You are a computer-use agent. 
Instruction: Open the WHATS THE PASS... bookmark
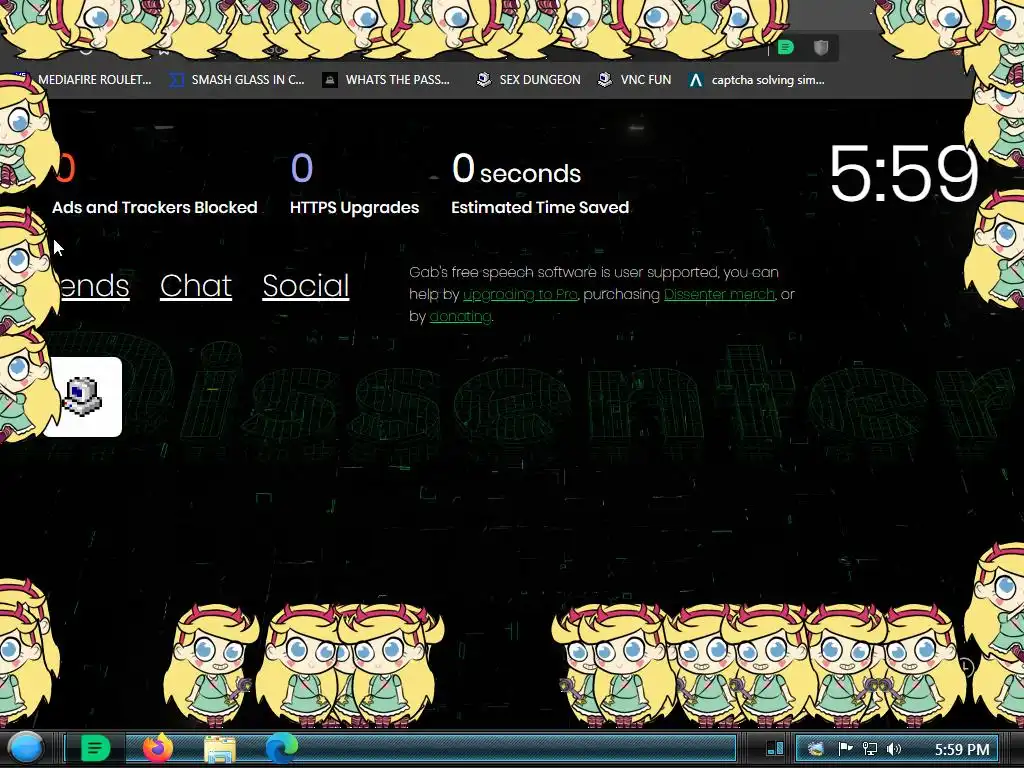387,80
